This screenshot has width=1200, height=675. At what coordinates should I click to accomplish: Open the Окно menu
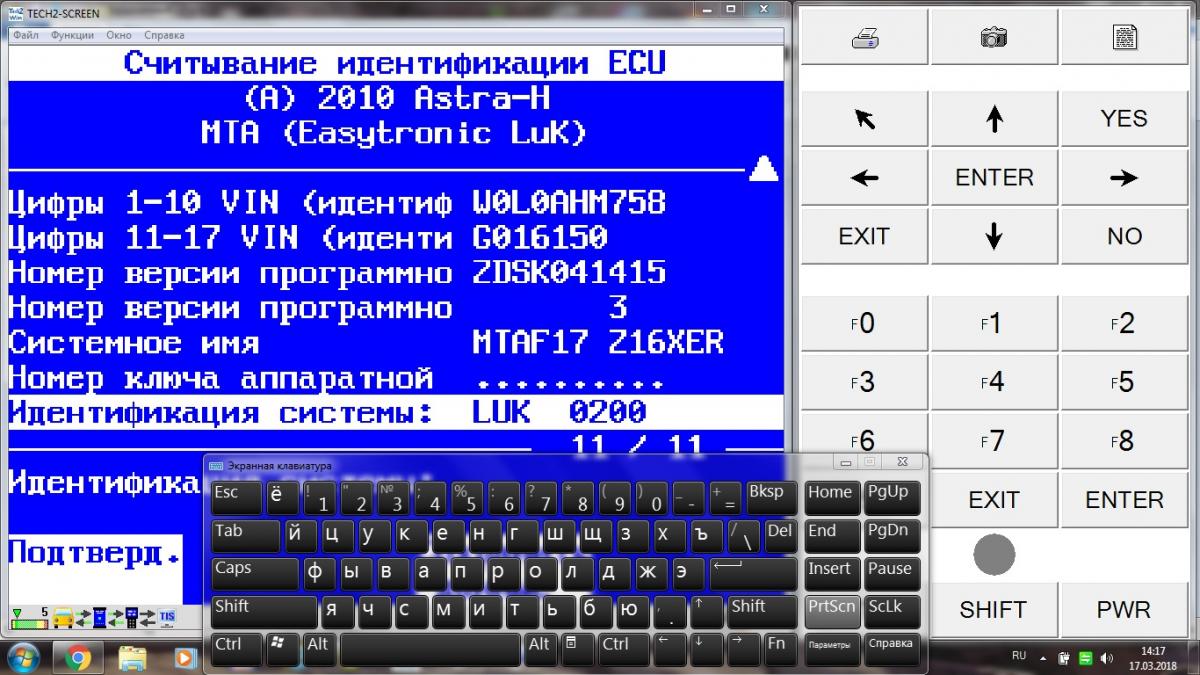point(119,35)
